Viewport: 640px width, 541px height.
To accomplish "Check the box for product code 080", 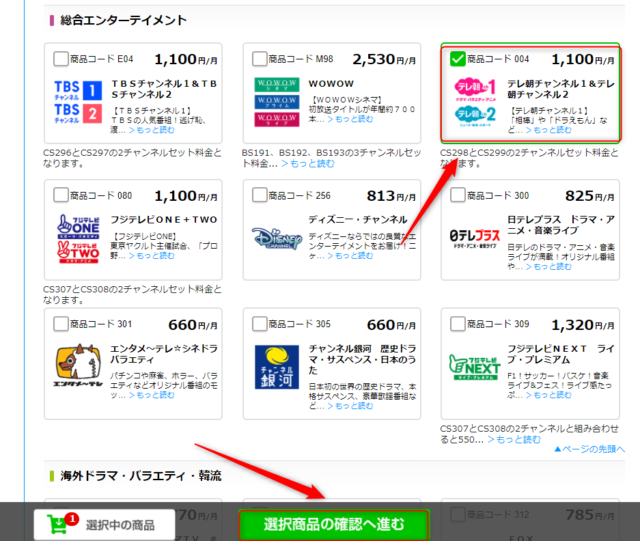I will pyautogui.click(x=61, y=195).
